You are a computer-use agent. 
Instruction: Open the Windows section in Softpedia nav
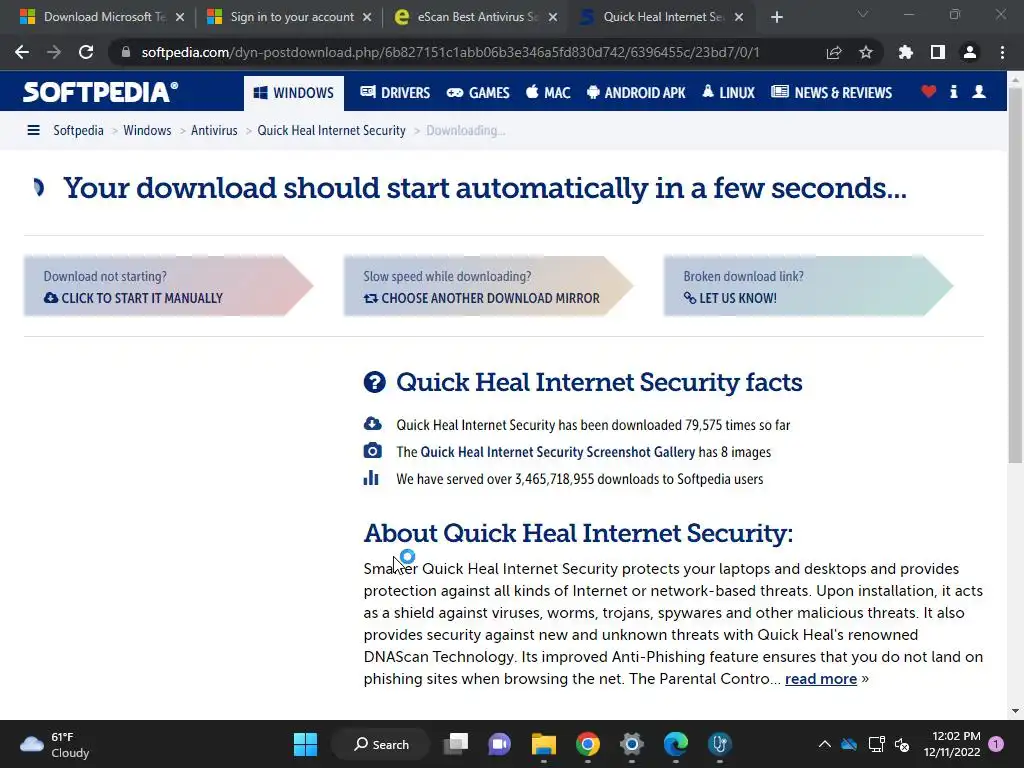294,93
